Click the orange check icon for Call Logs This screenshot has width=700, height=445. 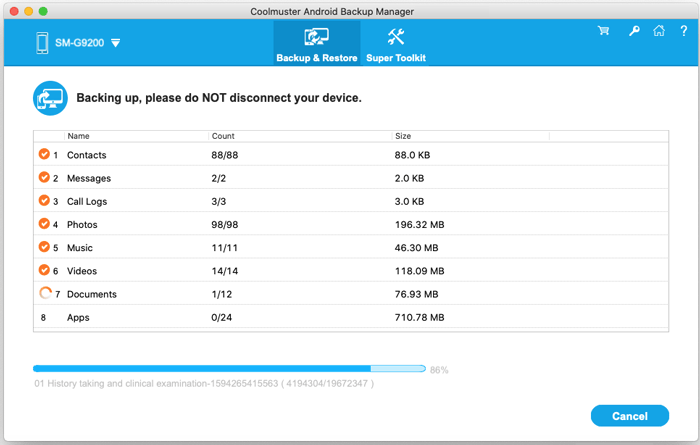coord(44,200)
